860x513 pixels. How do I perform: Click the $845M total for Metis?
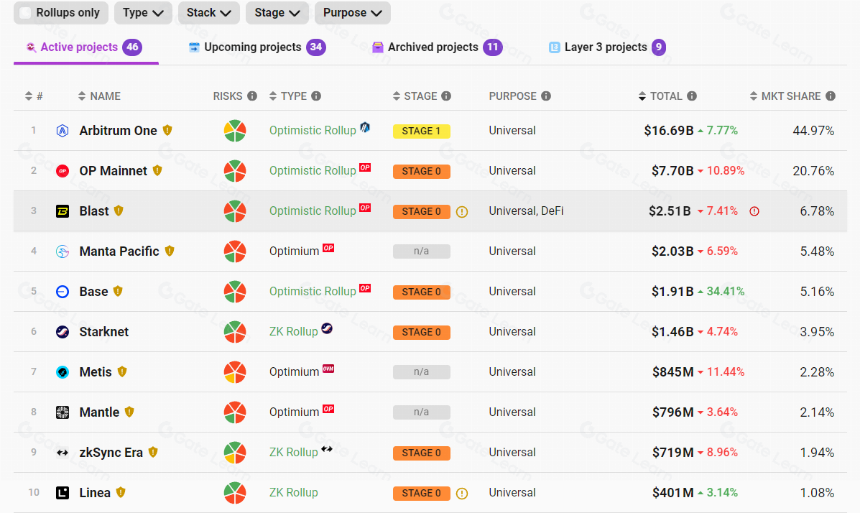[673, 372]
